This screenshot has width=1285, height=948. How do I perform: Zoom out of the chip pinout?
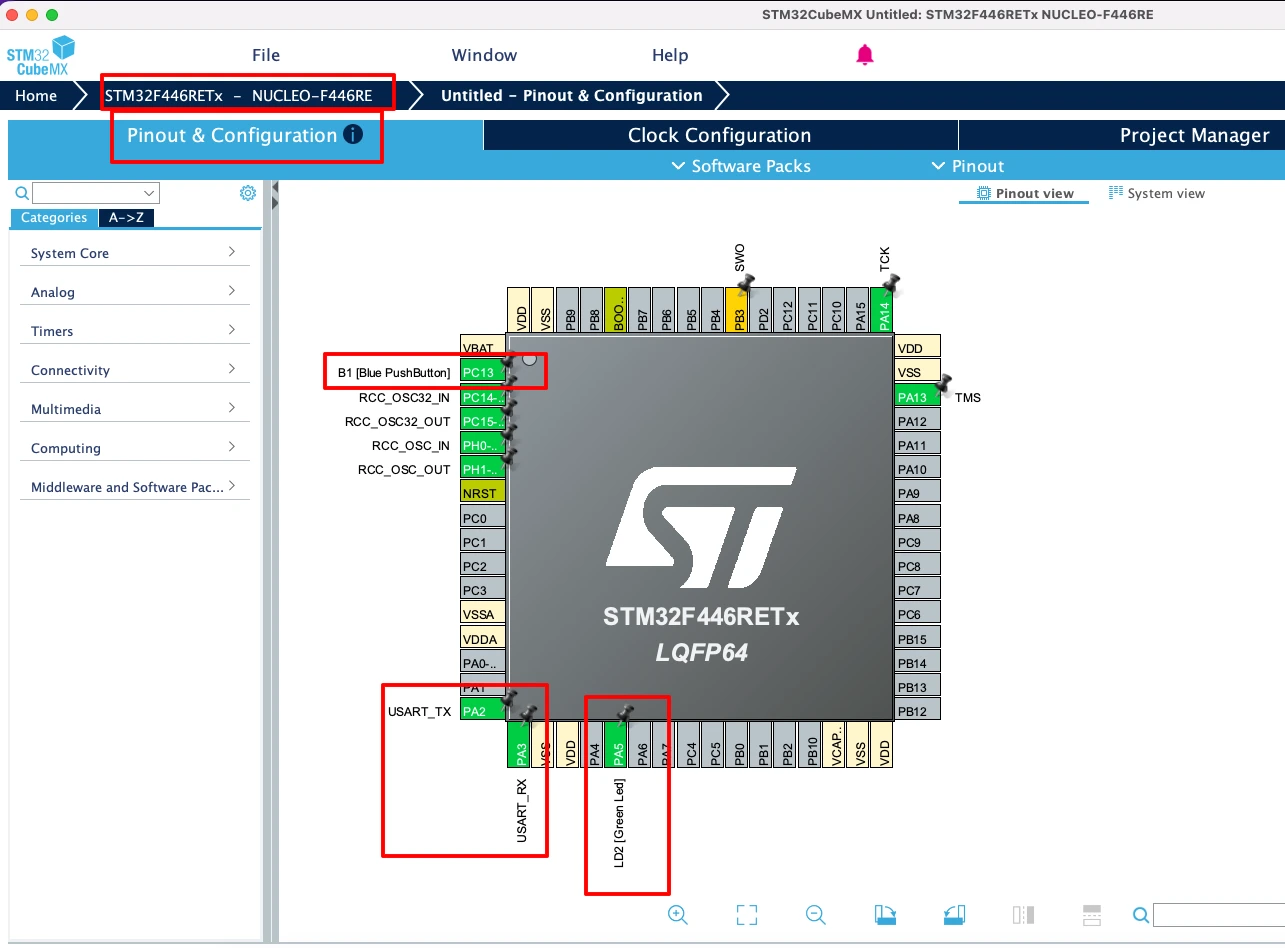(x=816, y=914)
